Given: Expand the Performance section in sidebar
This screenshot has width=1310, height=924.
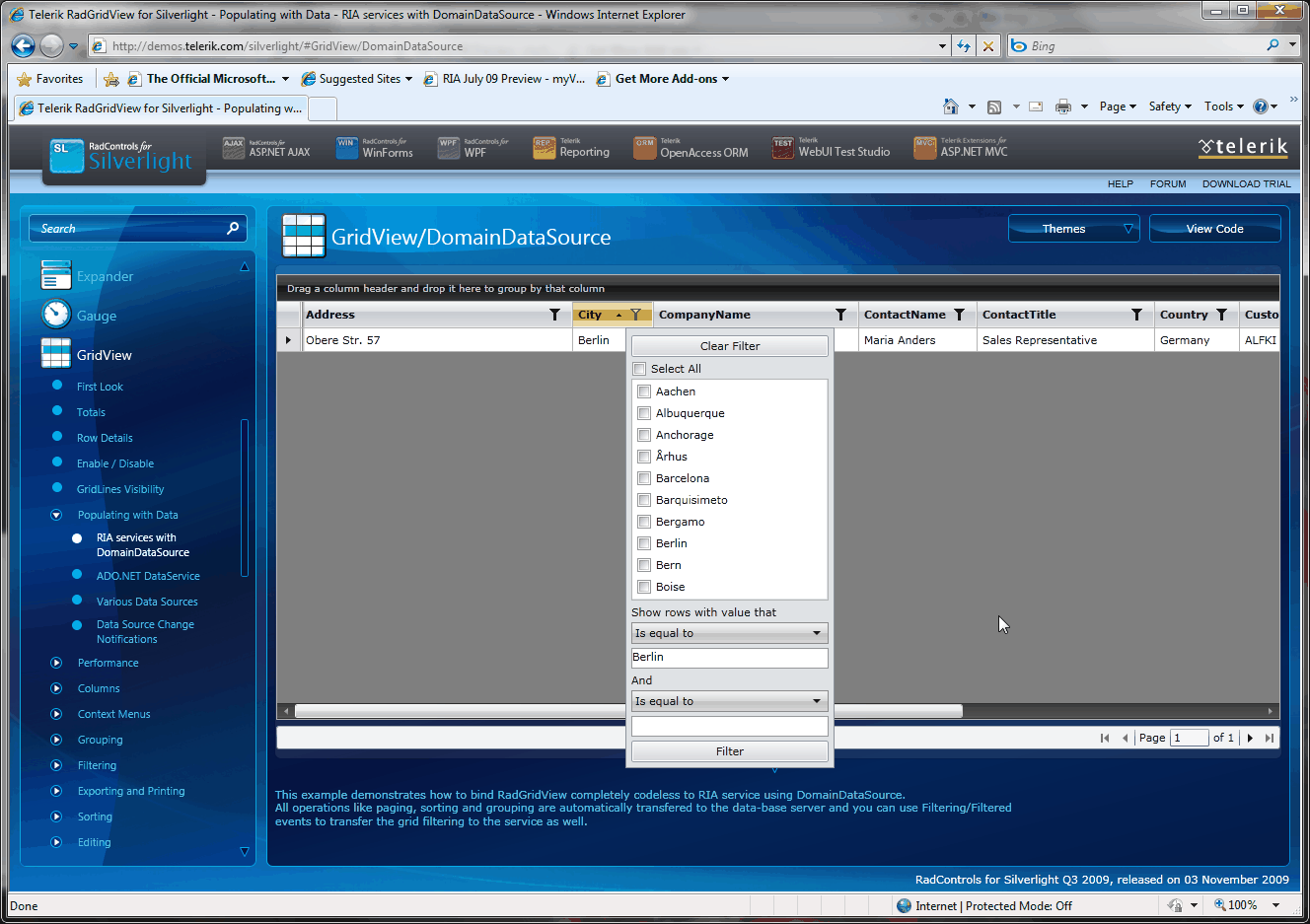Looking at the screenshot, I should (56, 663).
